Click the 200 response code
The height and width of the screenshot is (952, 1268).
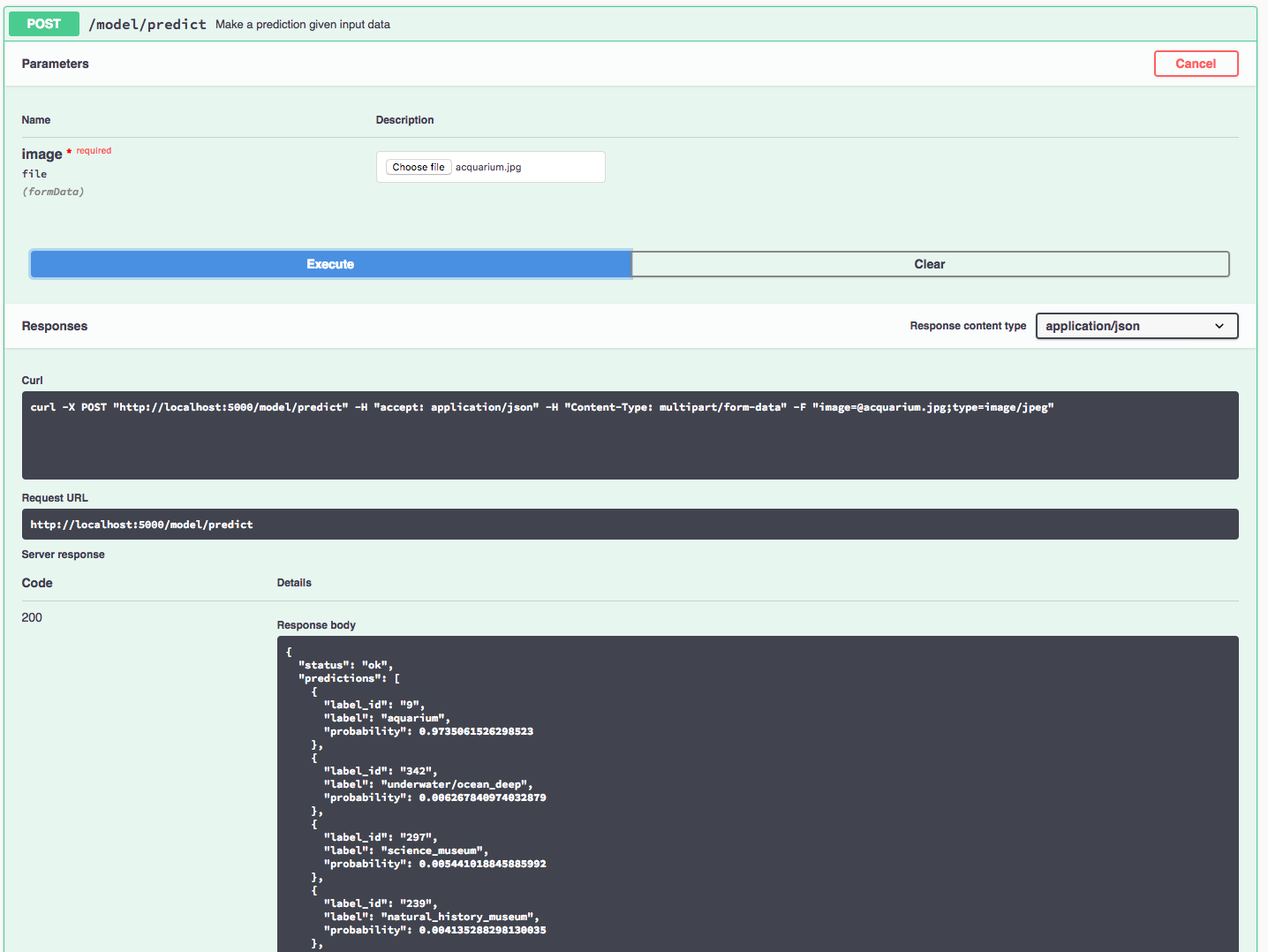click(32, 617)
